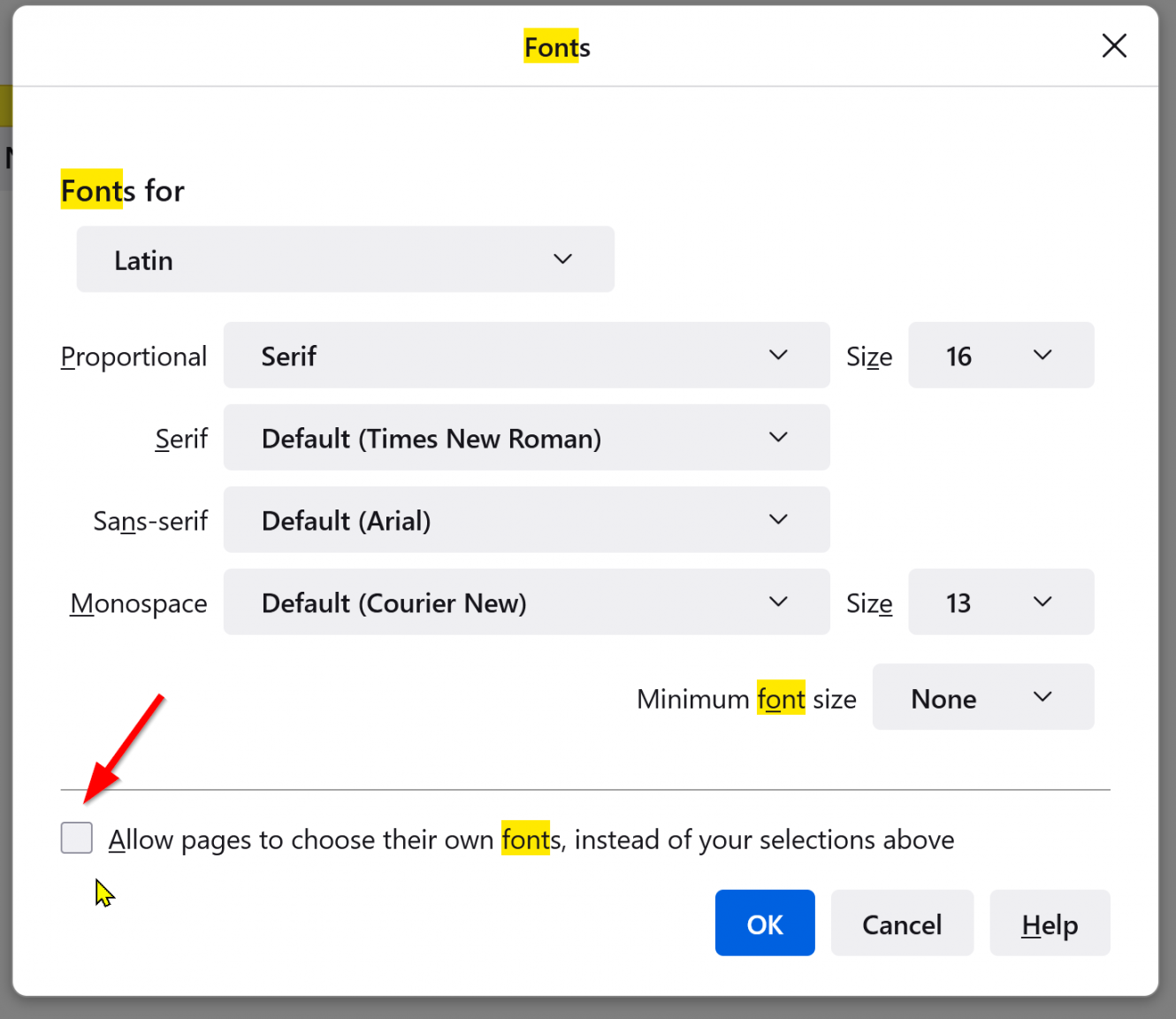The width and height of the screenshot is (1176, 1019).
Task: Click the Sans-serif field label
Action: pyautogui.click(x=150, y=521)
